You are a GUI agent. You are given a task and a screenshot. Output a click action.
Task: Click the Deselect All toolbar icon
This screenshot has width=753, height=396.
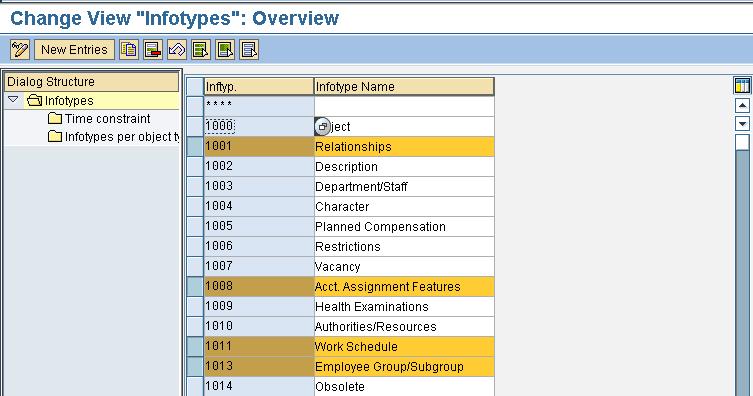pyautogui.click(x=249, y=49)
